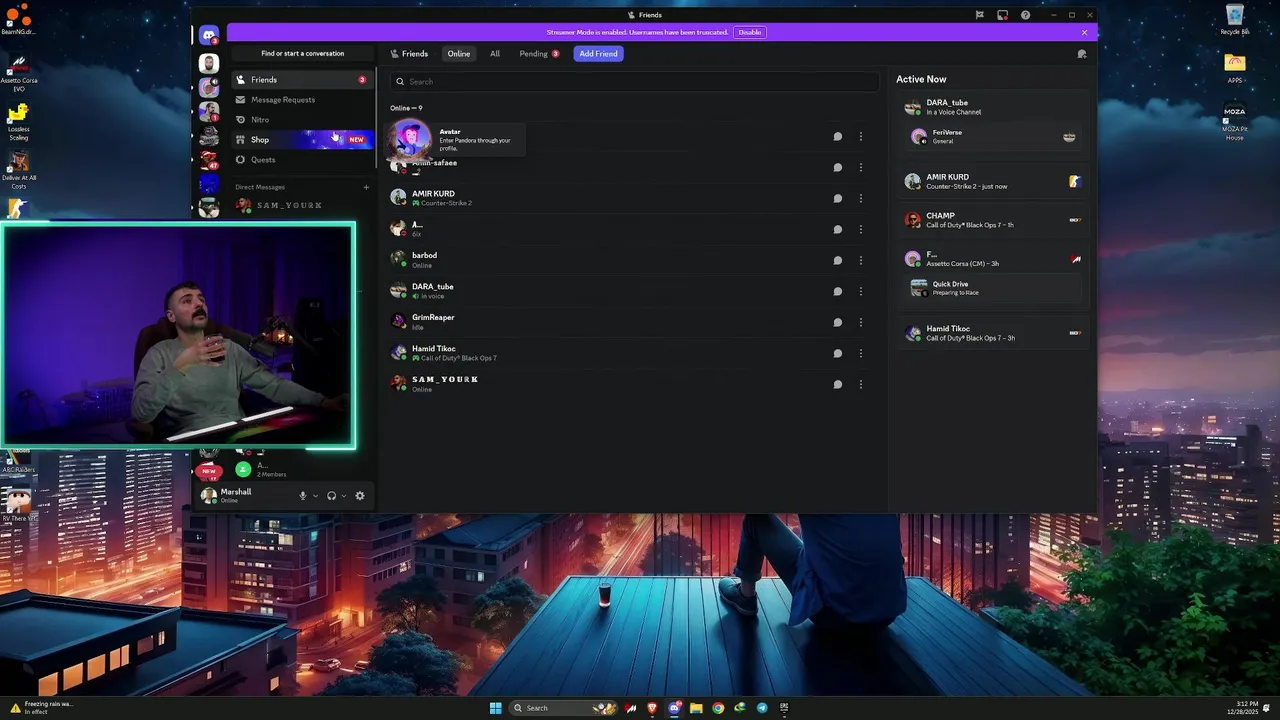This screenshot has height=720, width=1280.
Task: Toggle headphones deafen in user panel
Action: (x=331, y=496)
